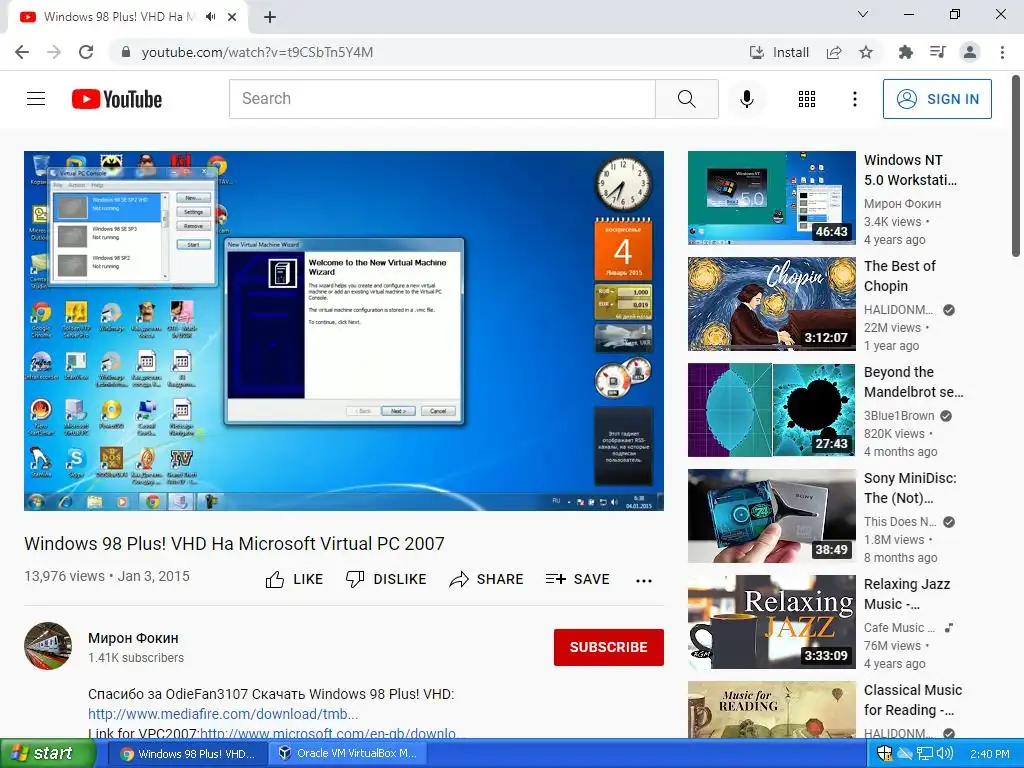Open the network connection tray icon
This screenshot has width=1024, height=768.
[x=924, y=754]
